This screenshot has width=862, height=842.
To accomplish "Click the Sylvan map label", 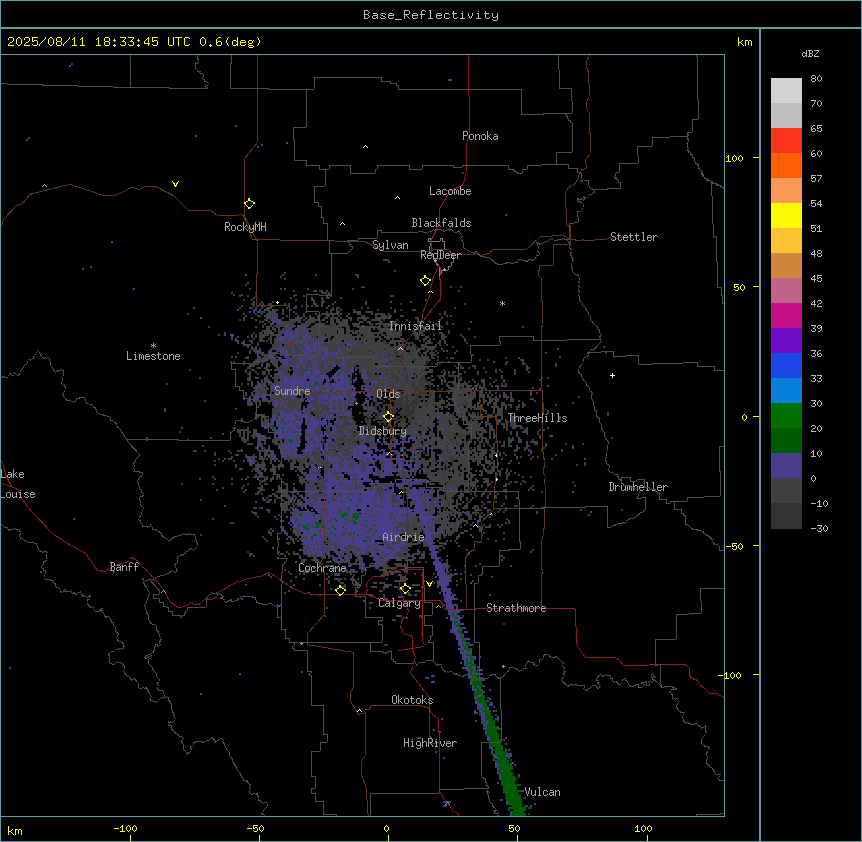I will [390, 245].
